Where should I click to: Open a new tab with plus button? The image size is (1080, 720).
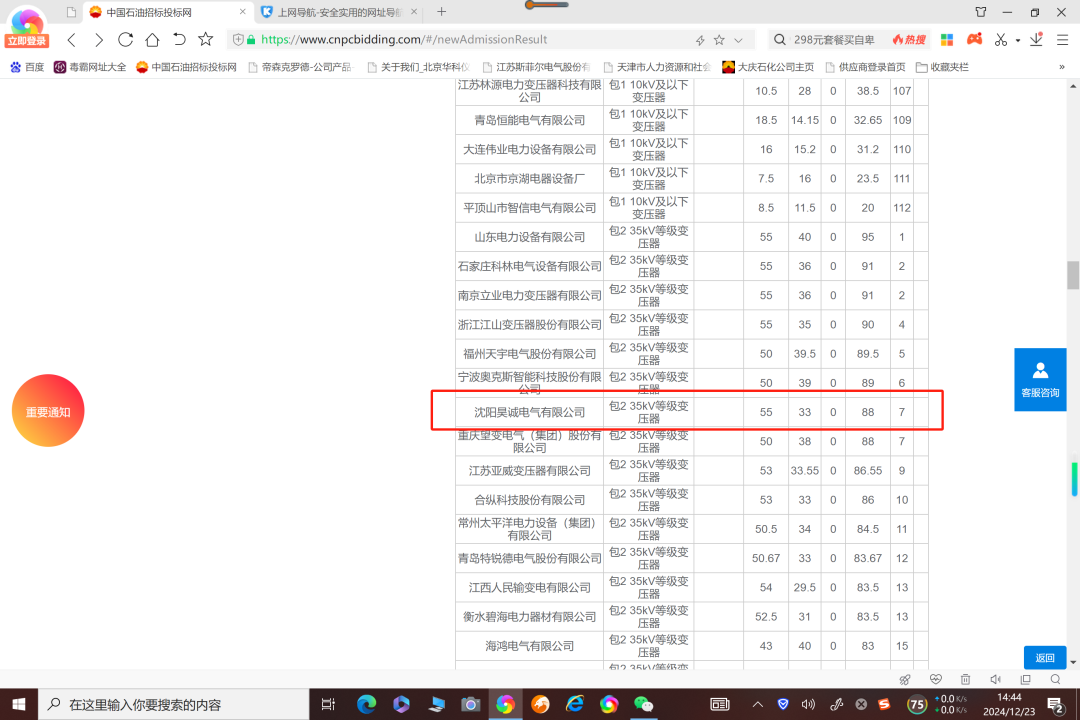[442, 12]
